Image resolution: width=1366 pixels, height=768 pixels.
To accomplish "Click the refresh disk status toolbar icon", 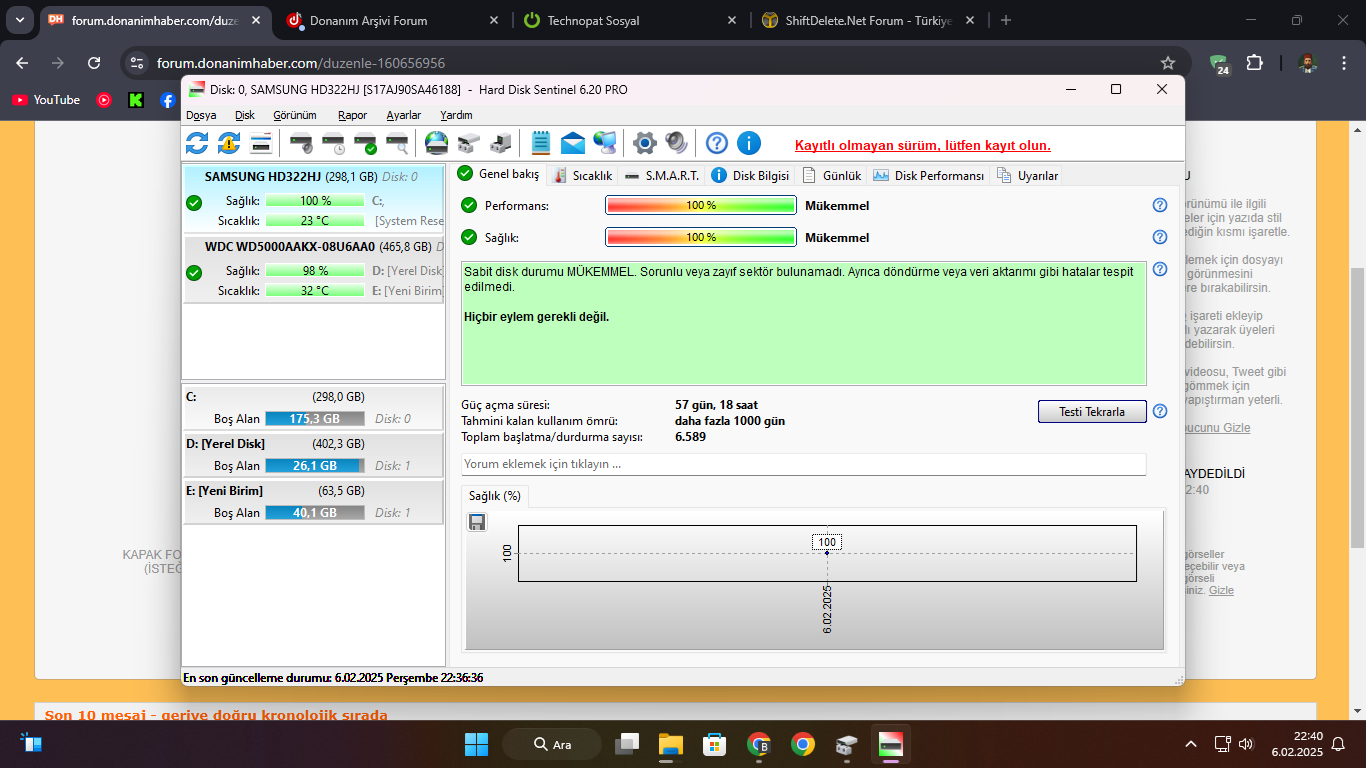I will coord(197,143).
